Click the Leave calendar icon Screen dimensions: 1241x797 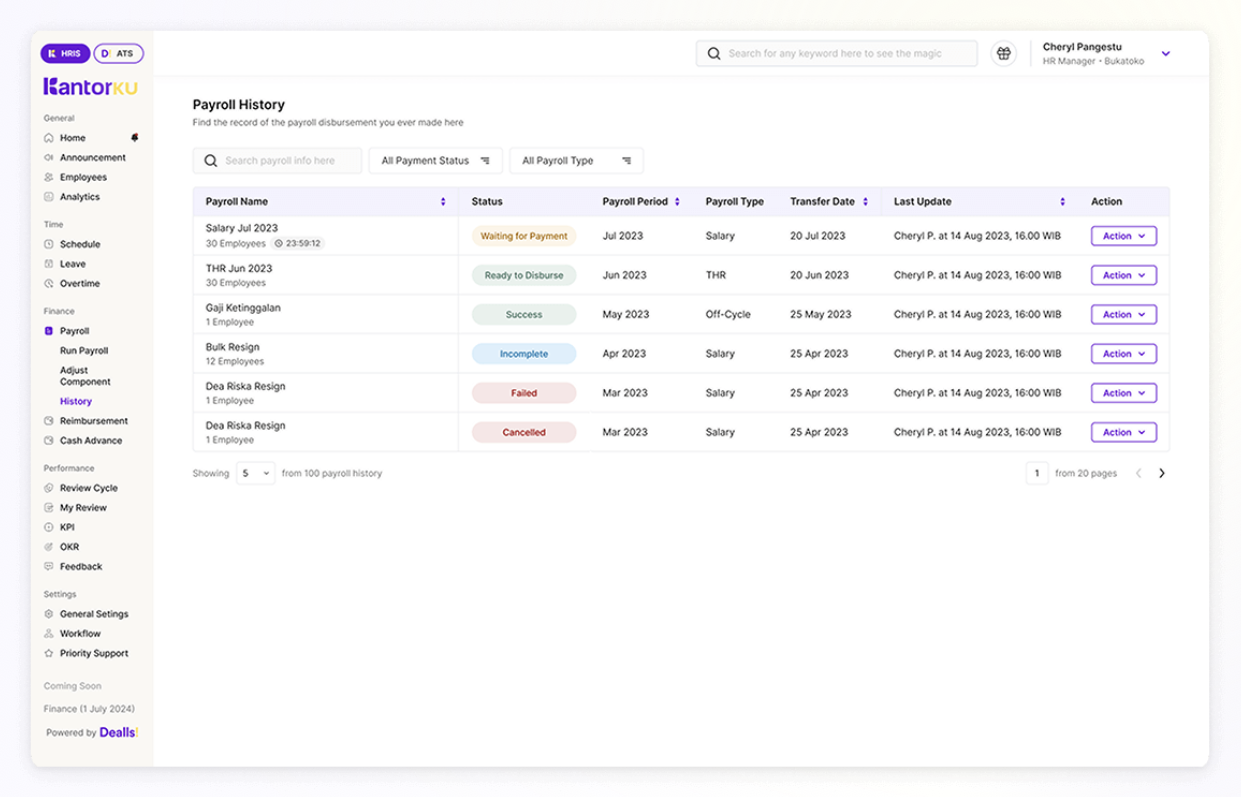(x=49, y=264)
